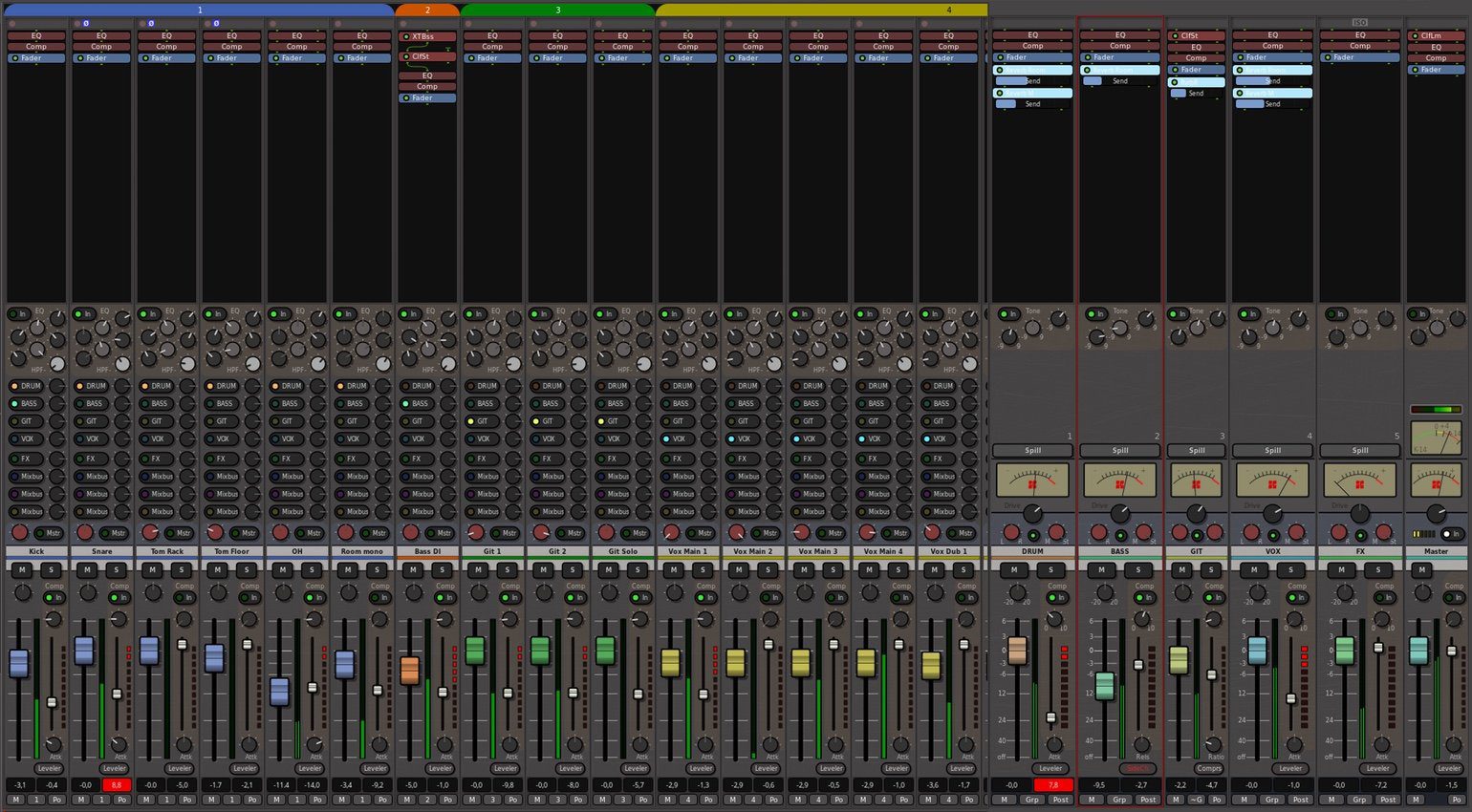Click the VOX bus Drive knob
The image size is (1472, 812).
[x=1272, y=514]
